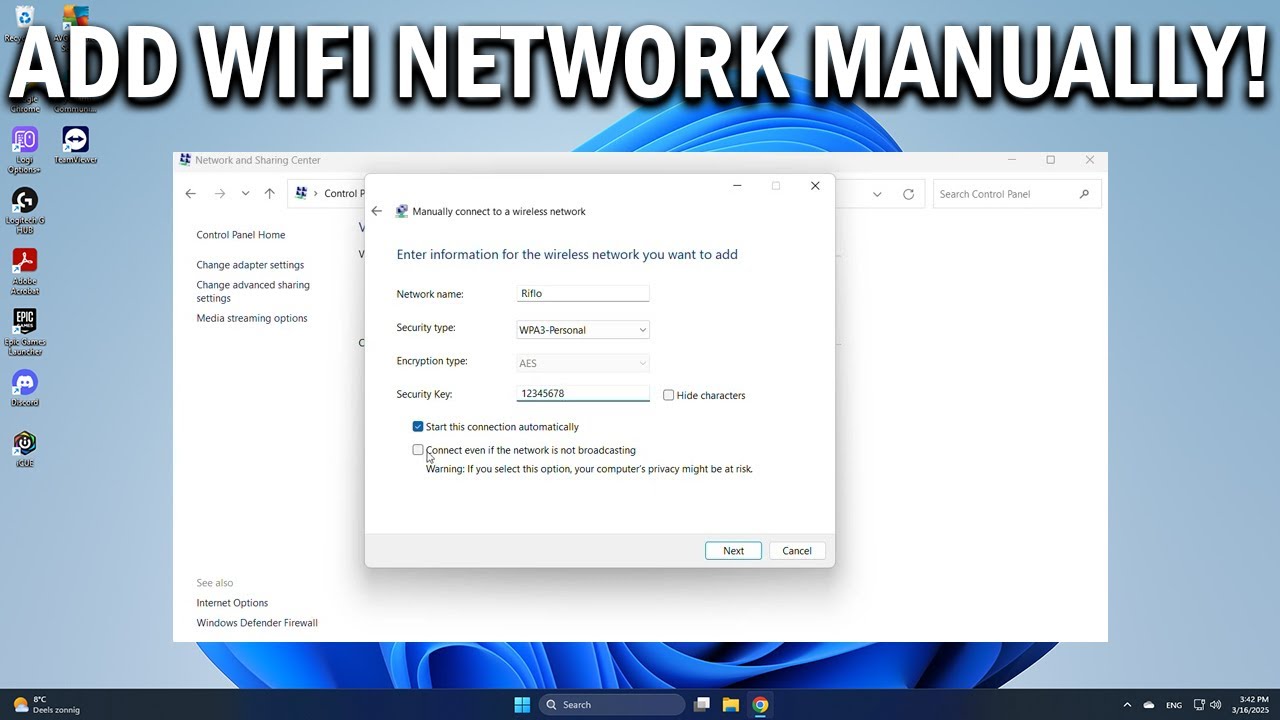
Task: Open Epic Games Launcher desktop icon
Action: [24, 332]
